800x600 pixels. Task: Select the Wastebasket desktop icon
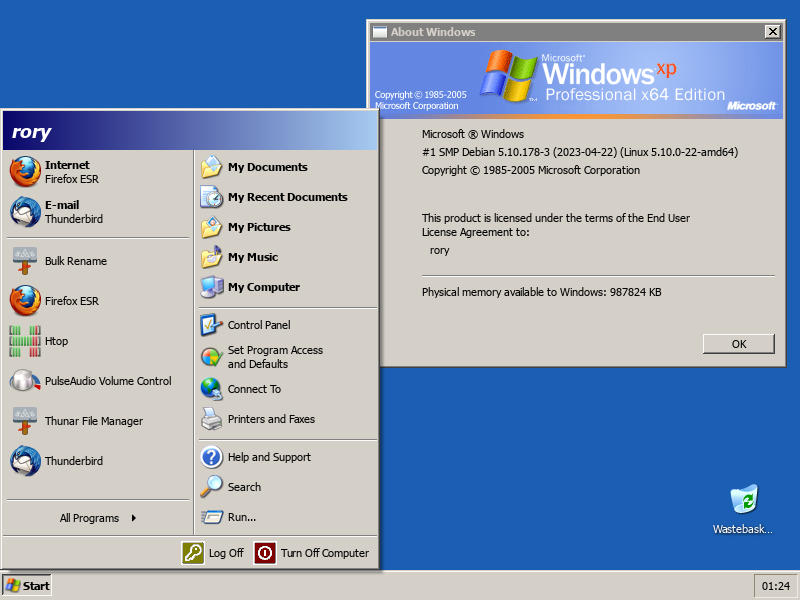pos(744,499)
